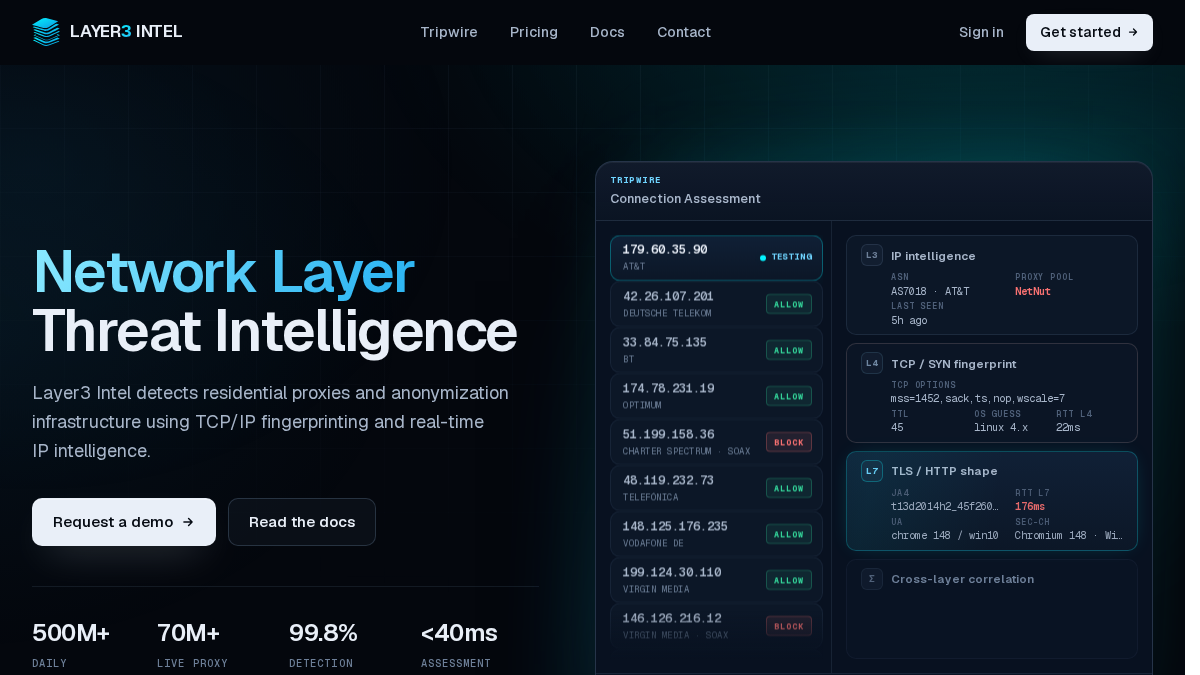Click BLOCK badge for Charter Spectrum row
Image resolution: width=1200 pixels, height=675 pixels.
(x=789, y=442)
